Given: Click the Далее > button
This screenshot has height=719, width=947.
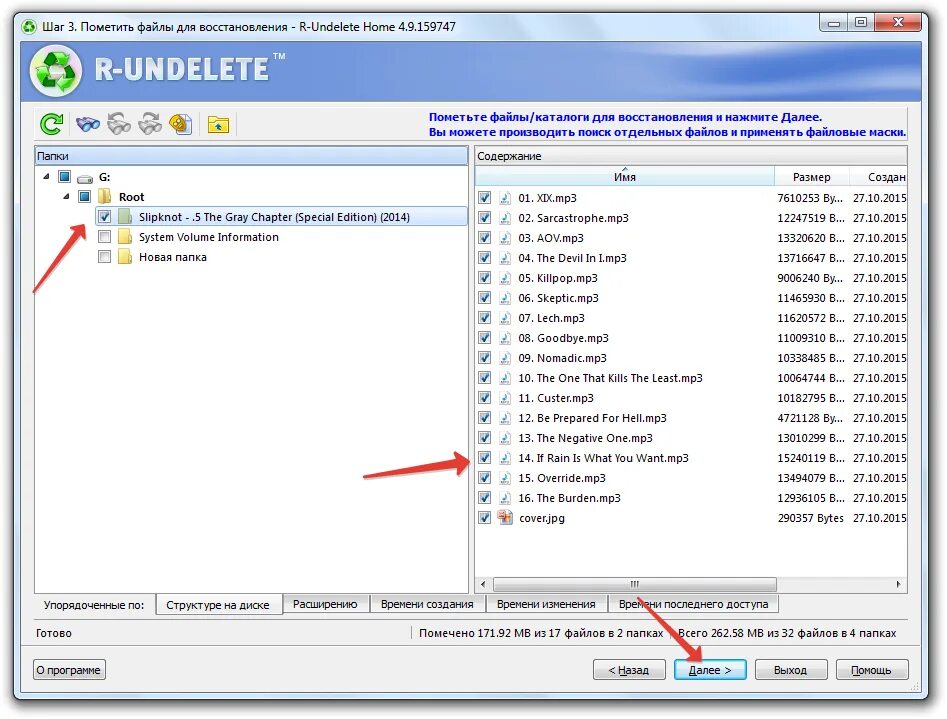Looking at the screenshot, I should pos(710,669).
